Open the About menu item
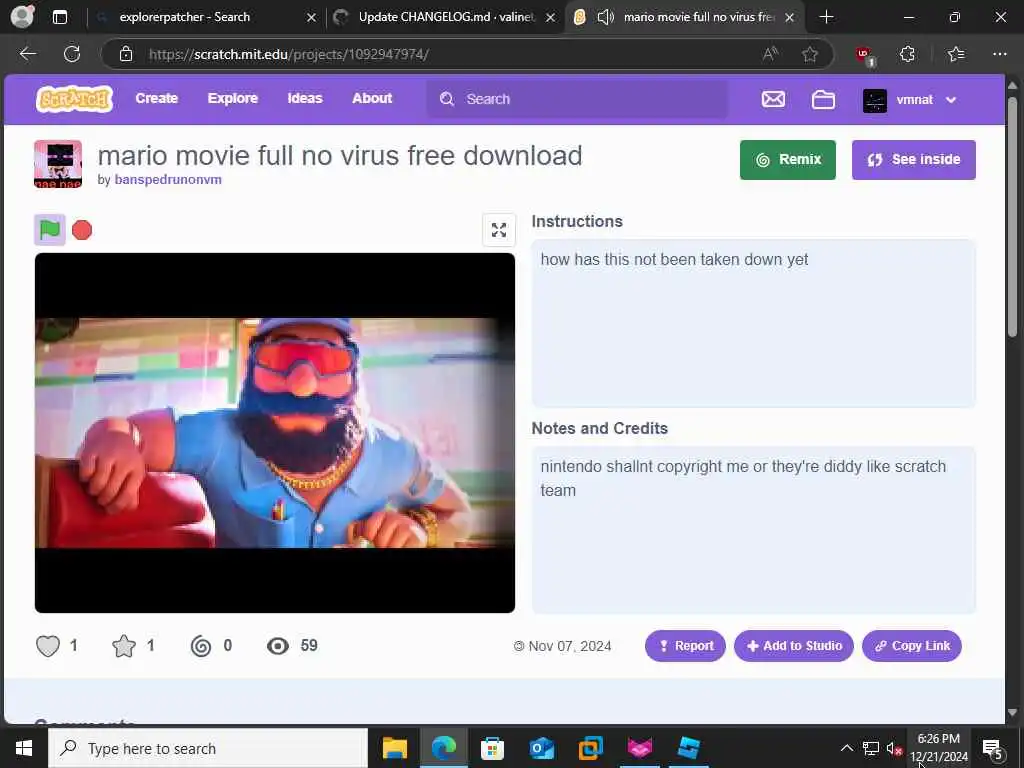This screenshot has height=768, width=1024. pos(372,99)
